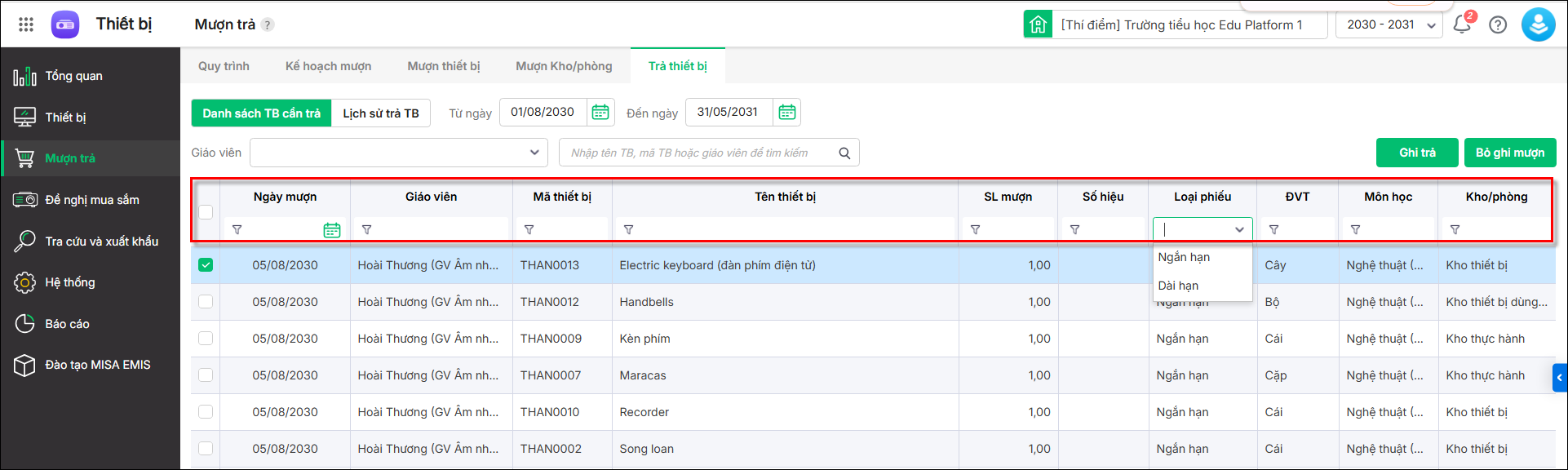Check the Recorder row checkbox
1568x470 pixels.
[206, 412]
